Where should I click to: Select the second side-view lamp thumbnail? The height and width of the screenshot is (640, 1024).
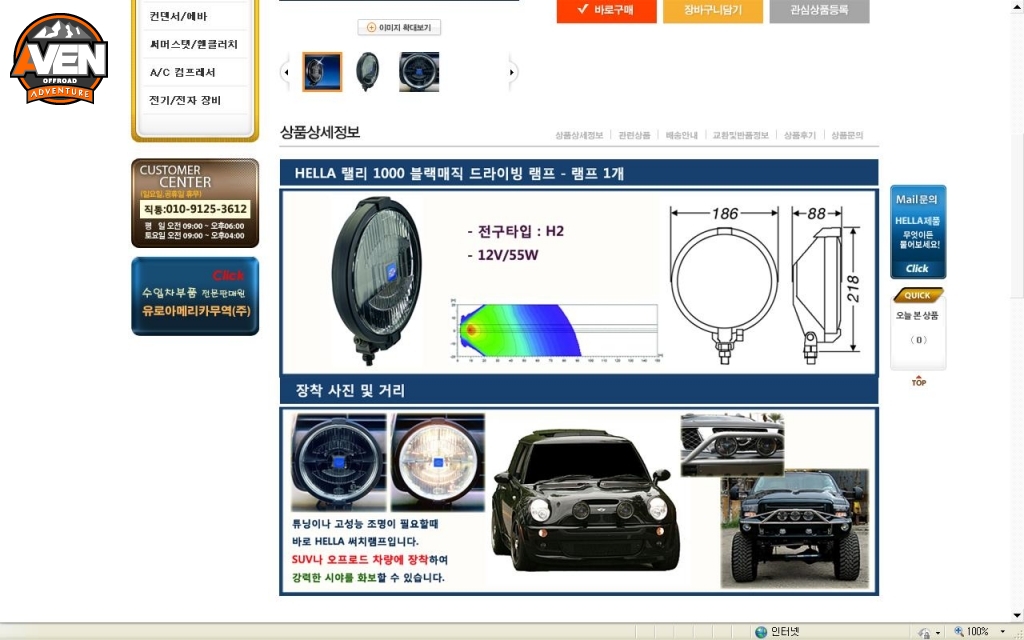pyautogui.click(x=368, y=71)
